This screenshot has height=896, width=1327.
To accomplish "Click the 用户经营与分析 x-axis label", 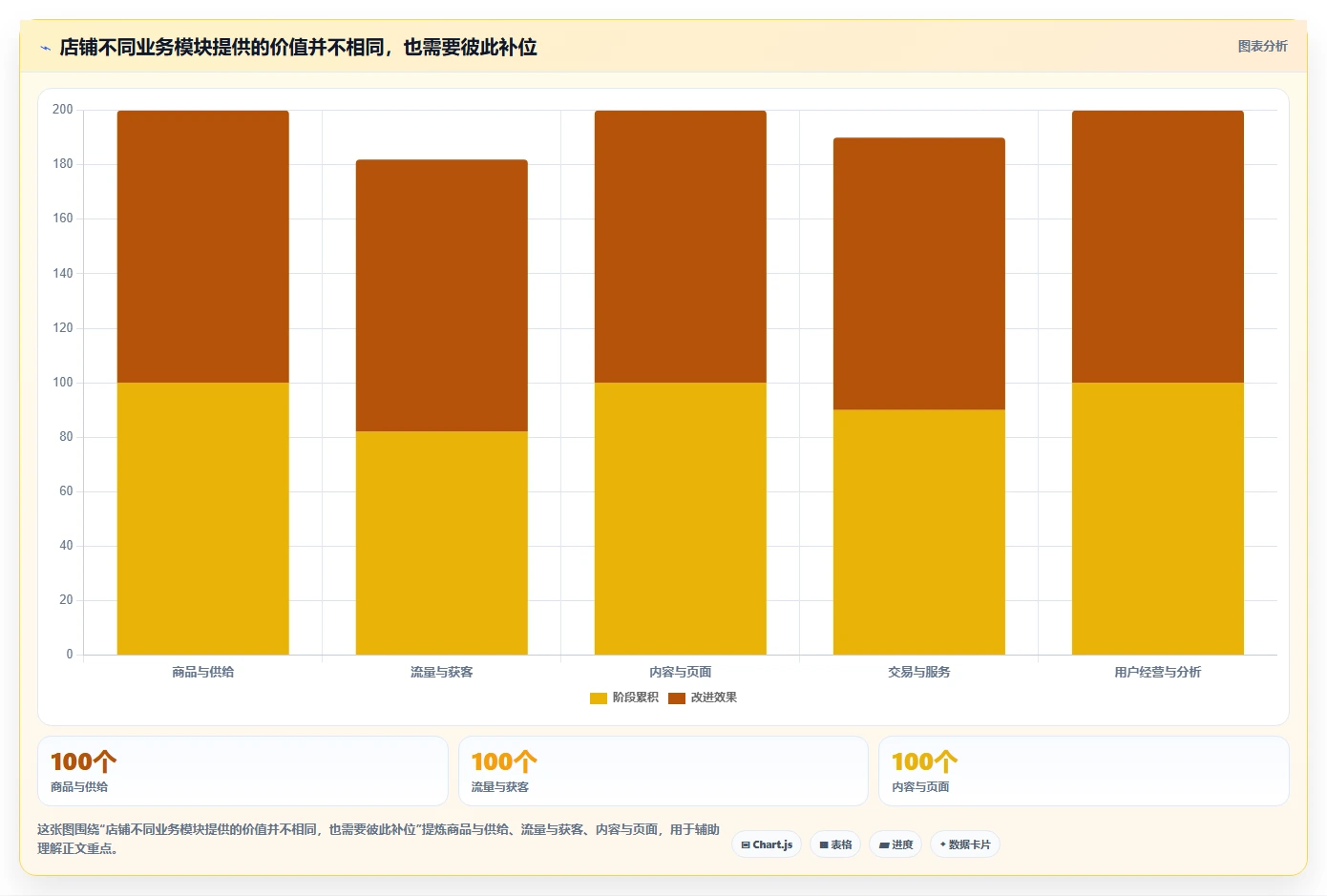I will pos(1158,672).
